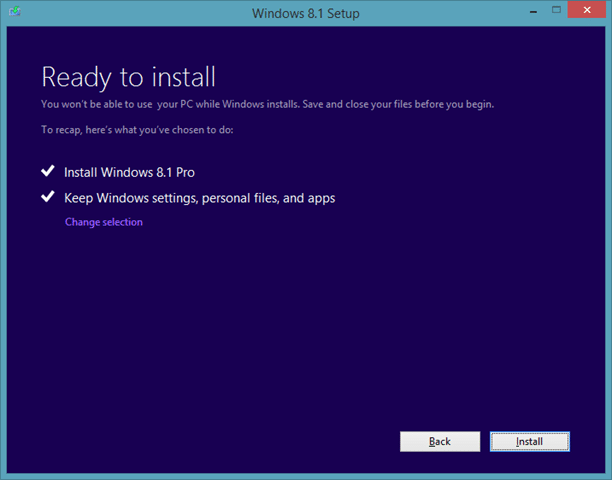Click the checkmark beside Keep Windows settings
This screenshot has width=612, height=480.
pos(48,196)
